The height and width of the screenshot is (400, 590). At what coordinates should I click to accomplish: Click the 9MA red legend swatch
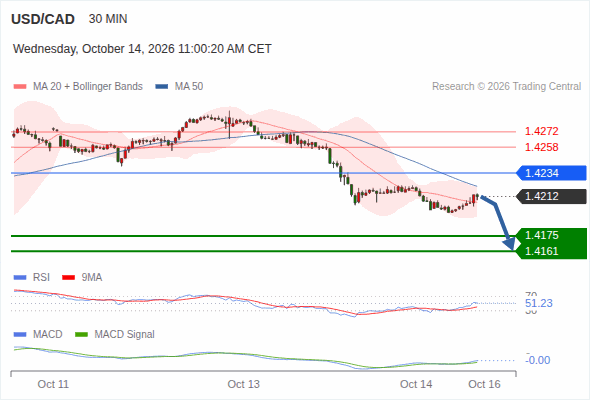click(x=68, y=278)
